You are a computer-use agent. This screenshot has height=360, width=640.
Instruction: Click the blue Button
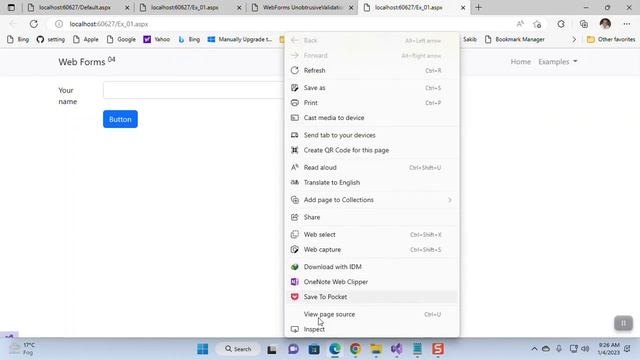[x=120, y=119]
